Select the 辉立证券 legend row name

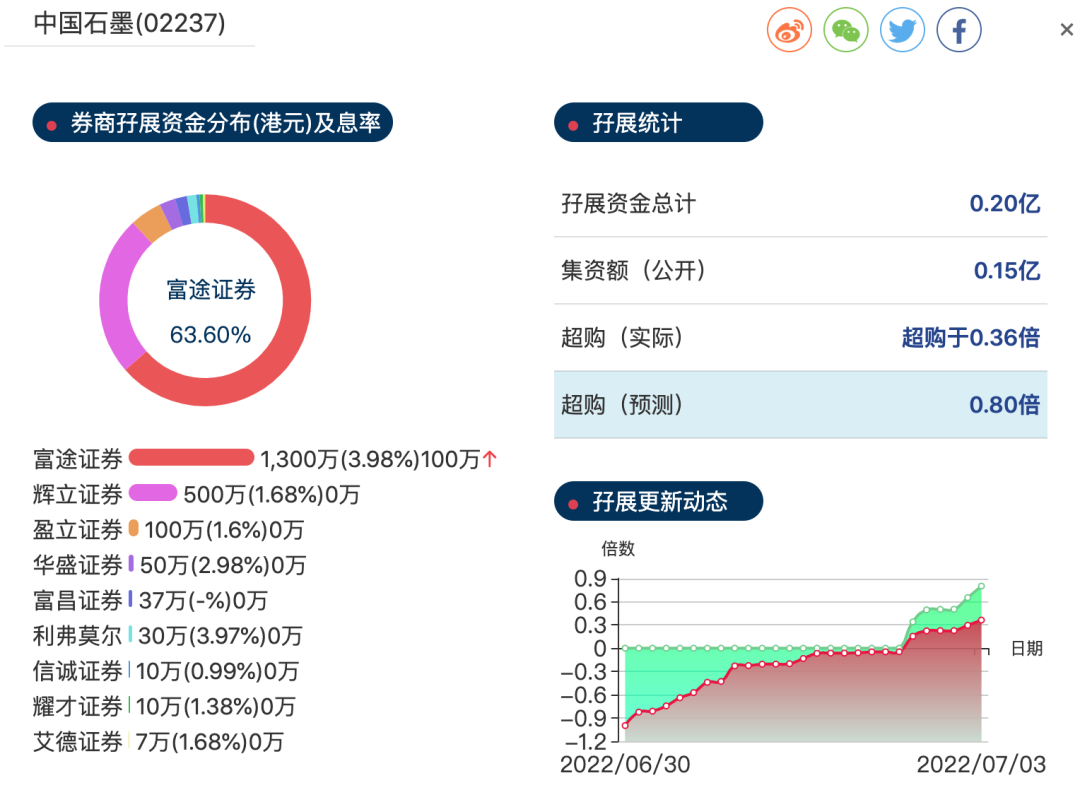coord(78,494)
